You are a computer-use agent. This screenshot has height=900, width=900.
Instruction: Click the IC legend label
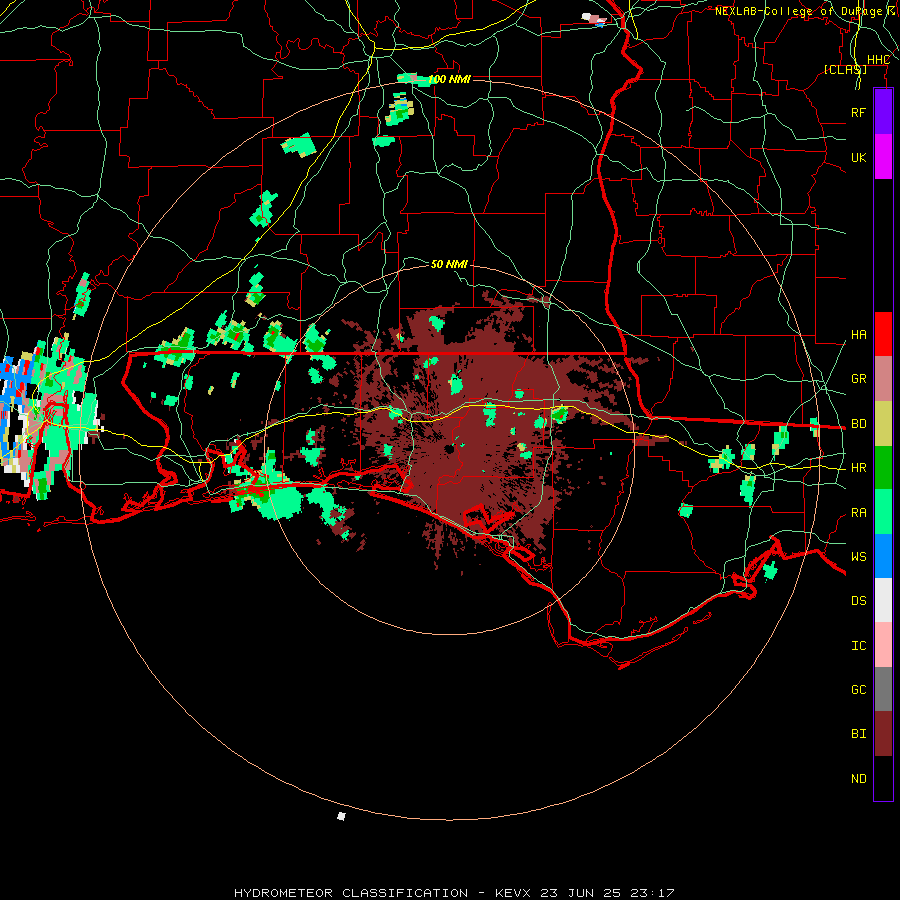pos(859,646)
